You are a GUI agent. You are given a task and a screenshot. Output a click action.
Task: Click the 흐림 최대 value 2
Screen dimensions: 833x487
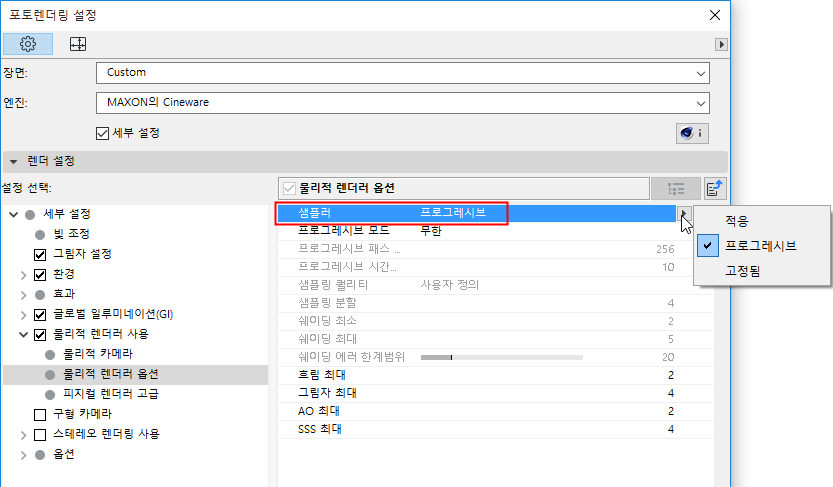tap(670, 375)
